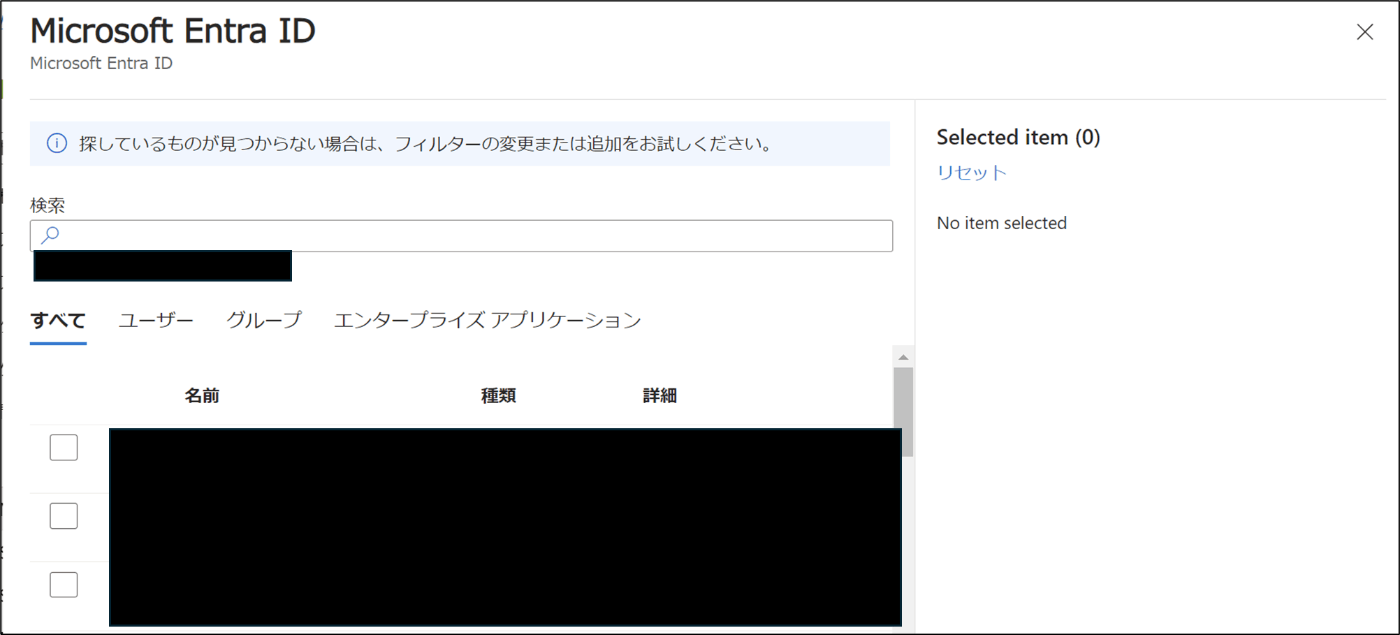Screen dimensions: 1400x635
Task: Focus the 検索 search input field
Action: click(461, 236)
